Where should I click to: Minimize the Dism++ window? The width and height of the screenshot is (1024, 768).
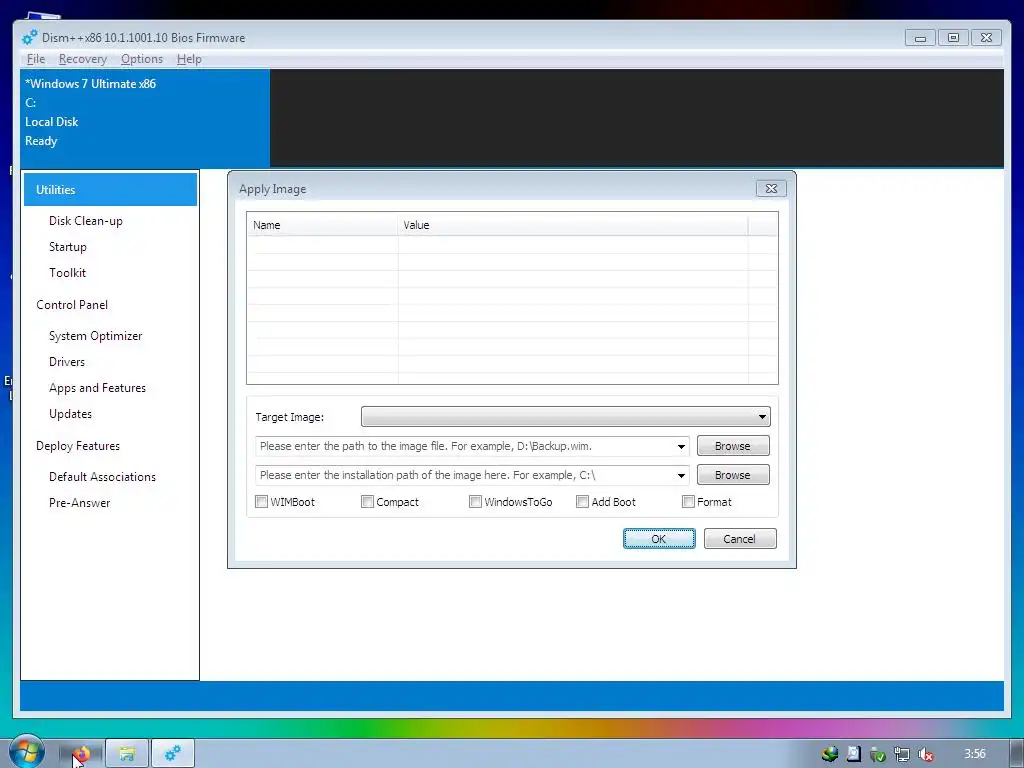920,38
